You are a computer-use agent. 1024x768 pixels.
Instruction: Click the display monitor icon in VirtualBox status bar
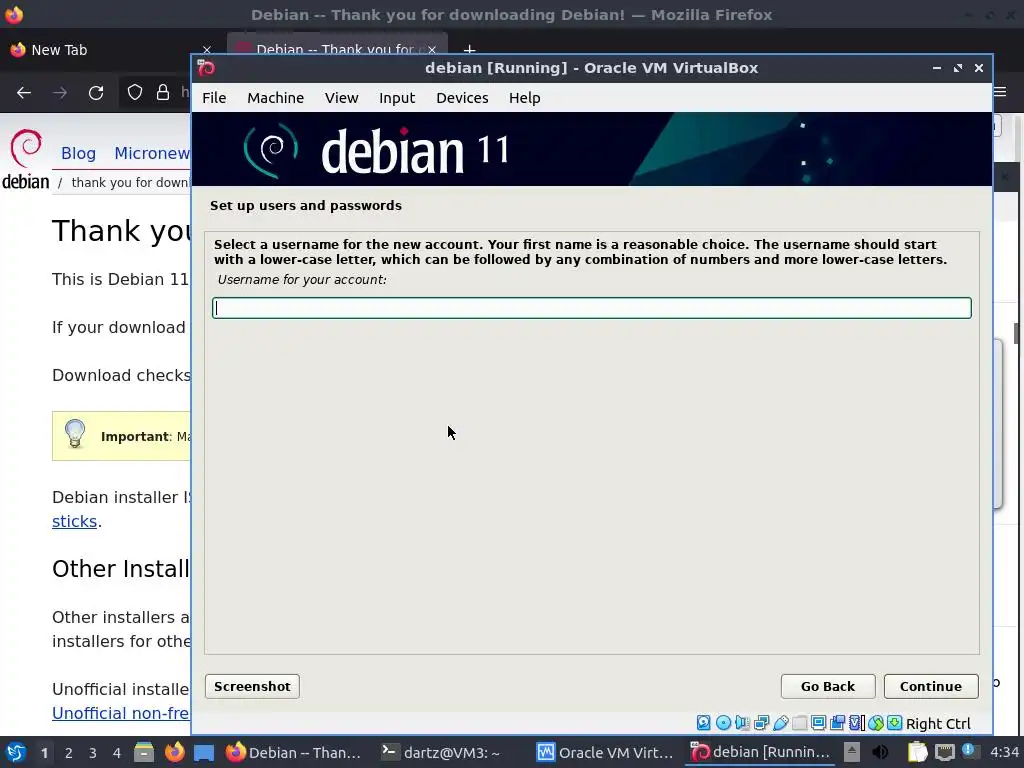[818, 723]
